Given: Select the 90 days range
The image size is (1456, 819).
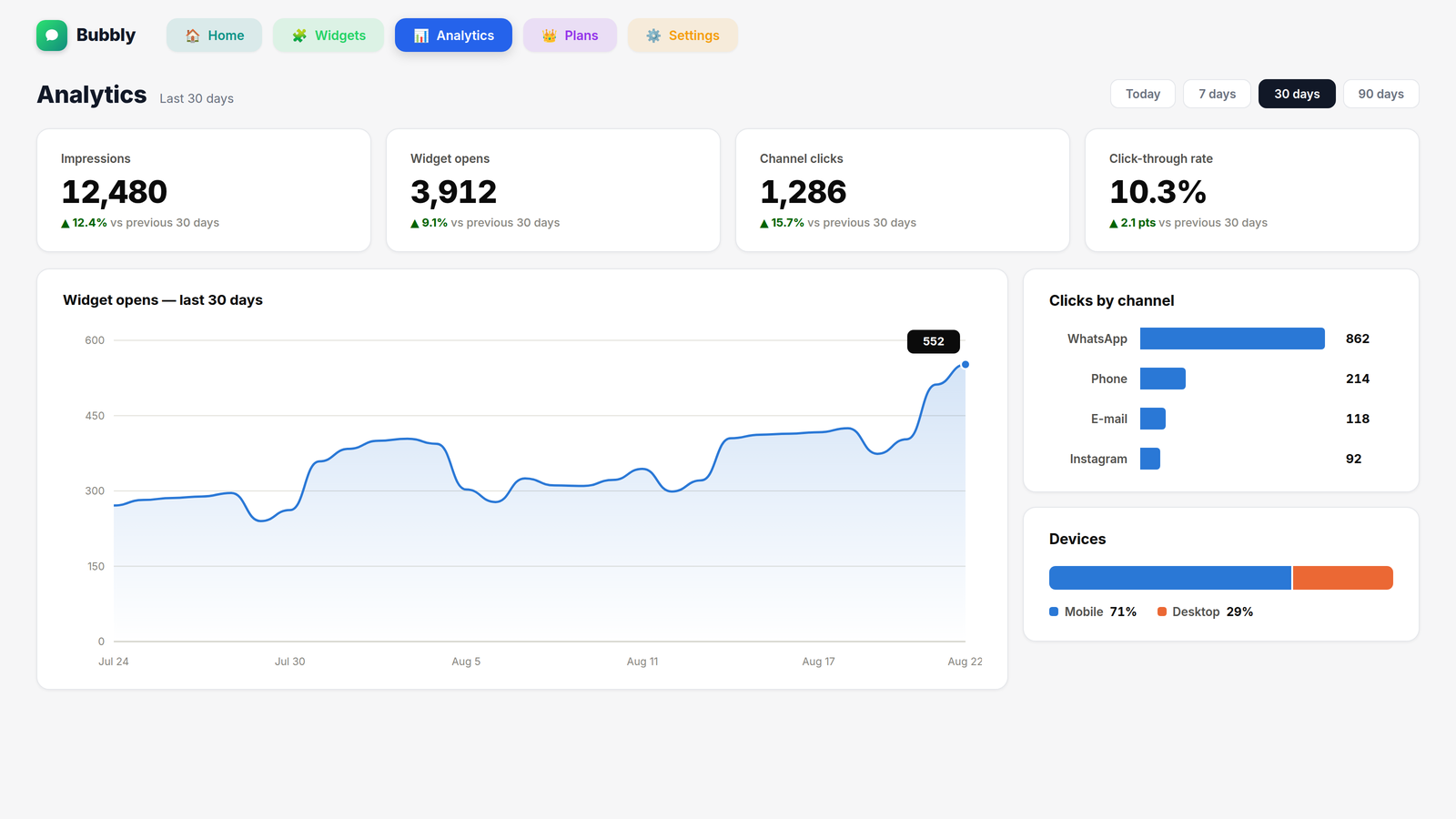Looking at the screenshot, I should 1380,94.
